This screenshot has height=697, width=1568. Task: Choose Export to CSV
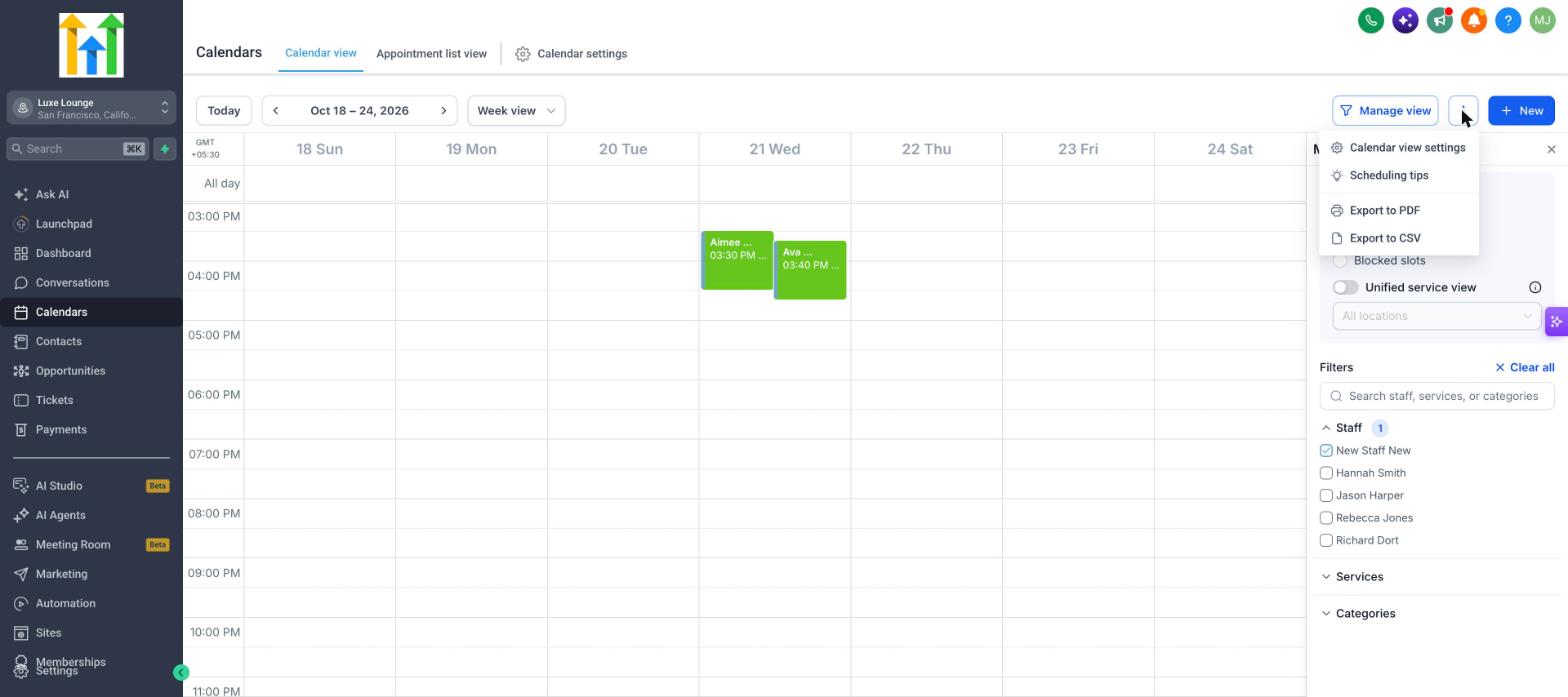click(1398, 239)
